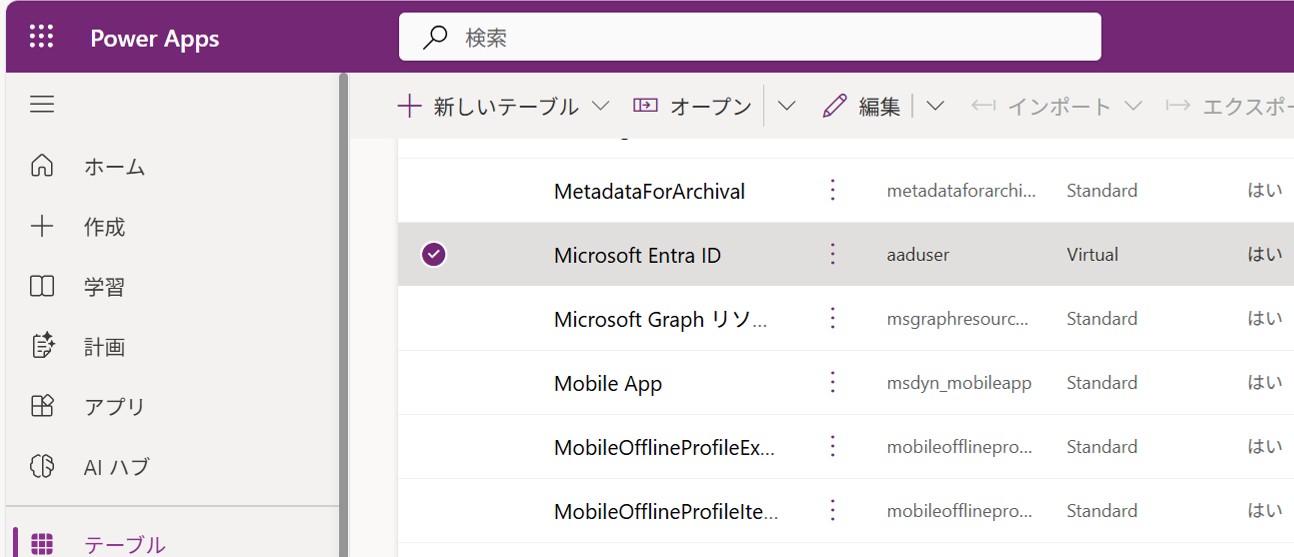Click the 検索 search box
The width and height of the screenshot is (1294, 557).
[750, 38]
